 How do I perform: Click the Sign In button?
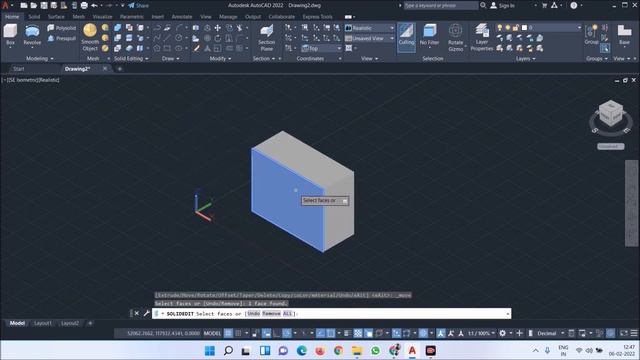(502, 5)
